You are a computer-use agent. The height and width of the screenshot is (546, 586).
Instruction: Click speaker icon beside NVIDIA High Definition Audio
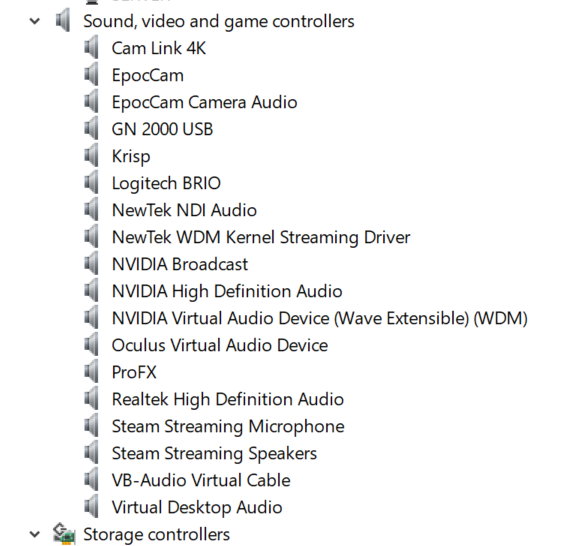92,290
